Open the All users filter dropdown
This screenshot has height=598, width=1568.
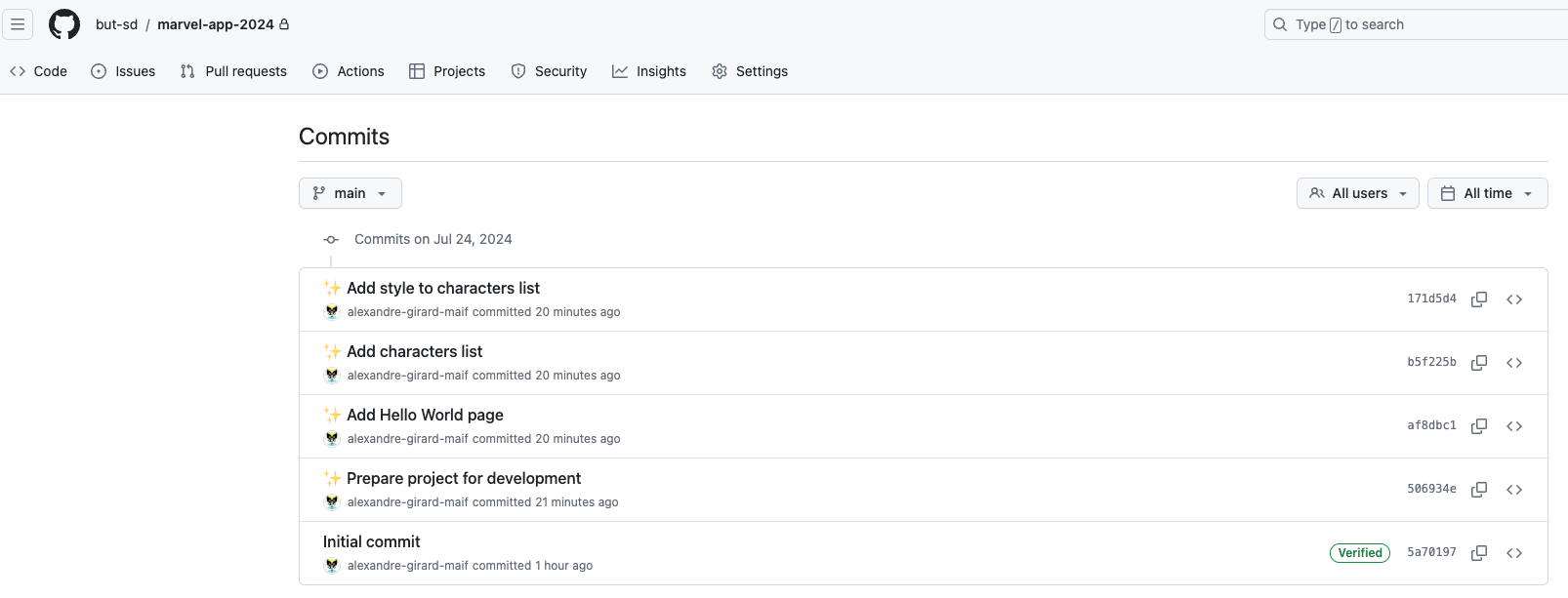(1357, 193)
